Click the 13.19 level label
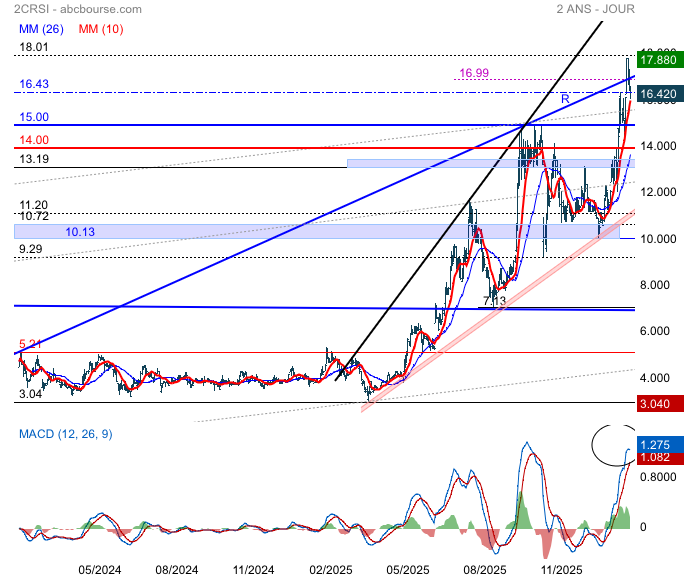This screenshot has width=684, height=580. pos(34,159)
